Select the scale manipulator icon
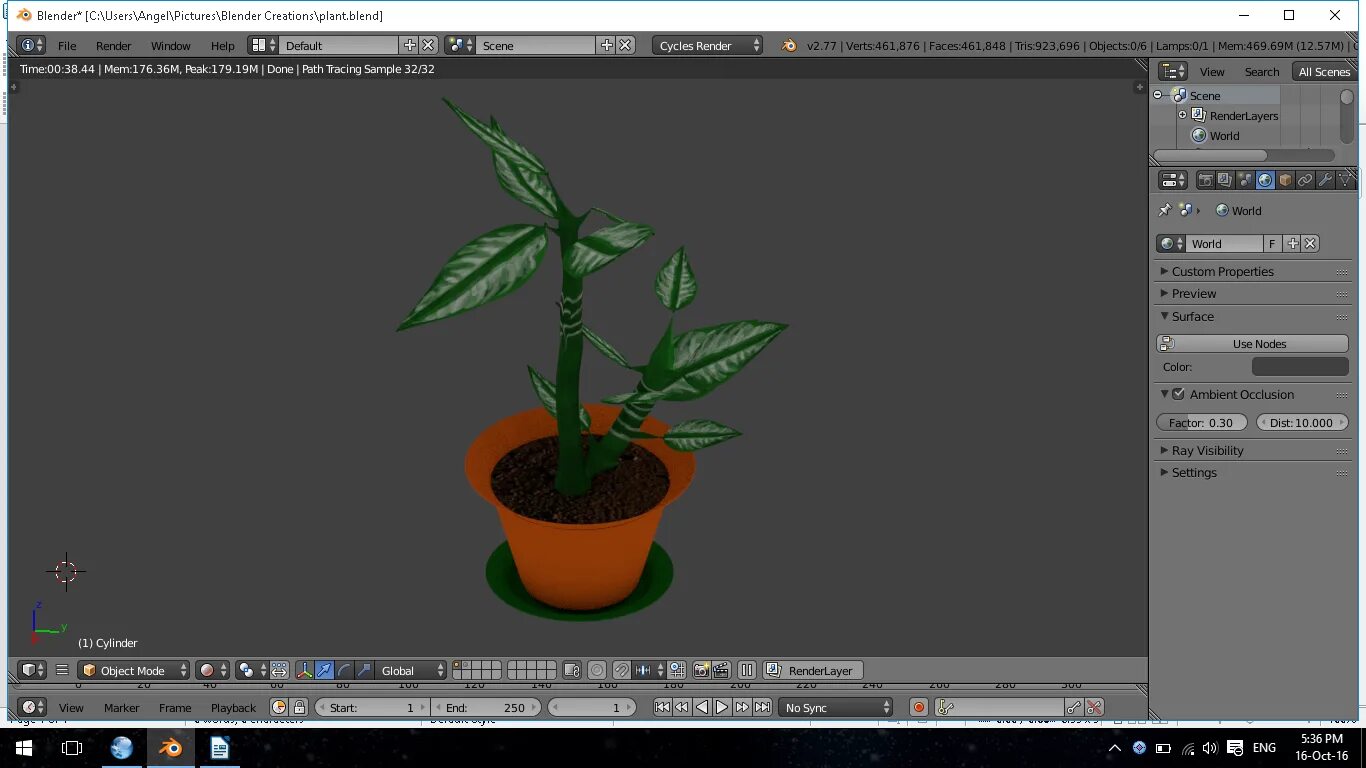Screen dimensions: 1366x768 point(364,670)
